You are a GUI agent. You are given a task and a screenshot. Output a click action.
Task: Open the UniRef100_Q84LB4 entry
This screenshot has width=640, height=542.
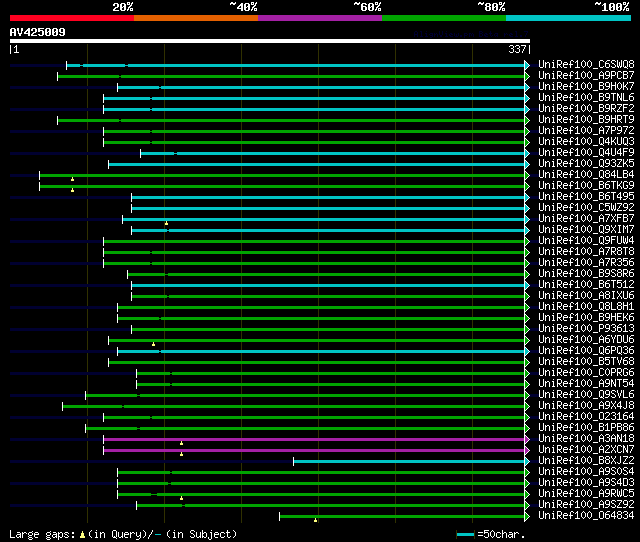point(586,175)
